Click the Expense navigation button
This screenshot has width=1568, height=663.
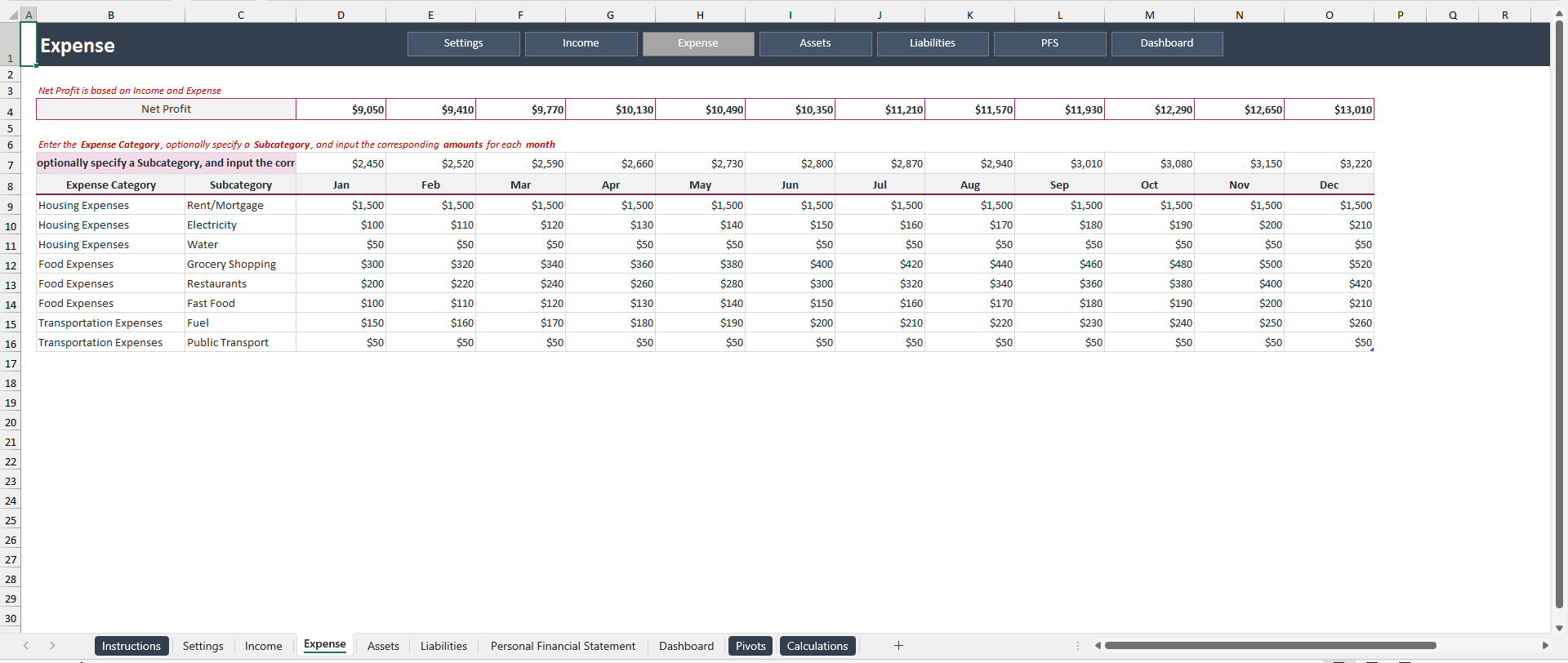coord(698,43)
